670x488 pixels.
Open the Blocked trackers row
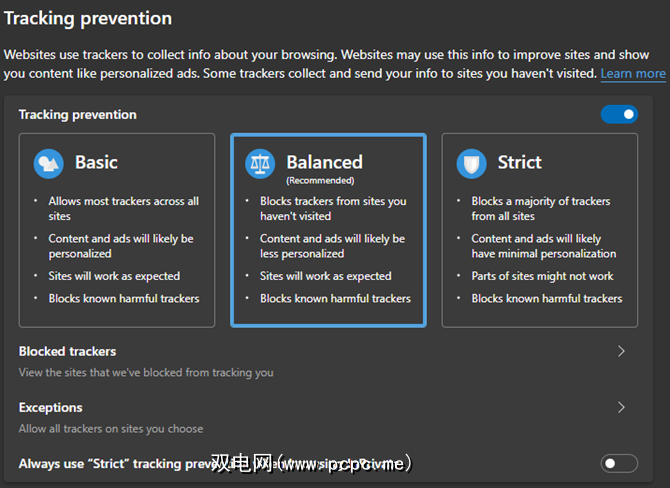click(x=300, y=361)
